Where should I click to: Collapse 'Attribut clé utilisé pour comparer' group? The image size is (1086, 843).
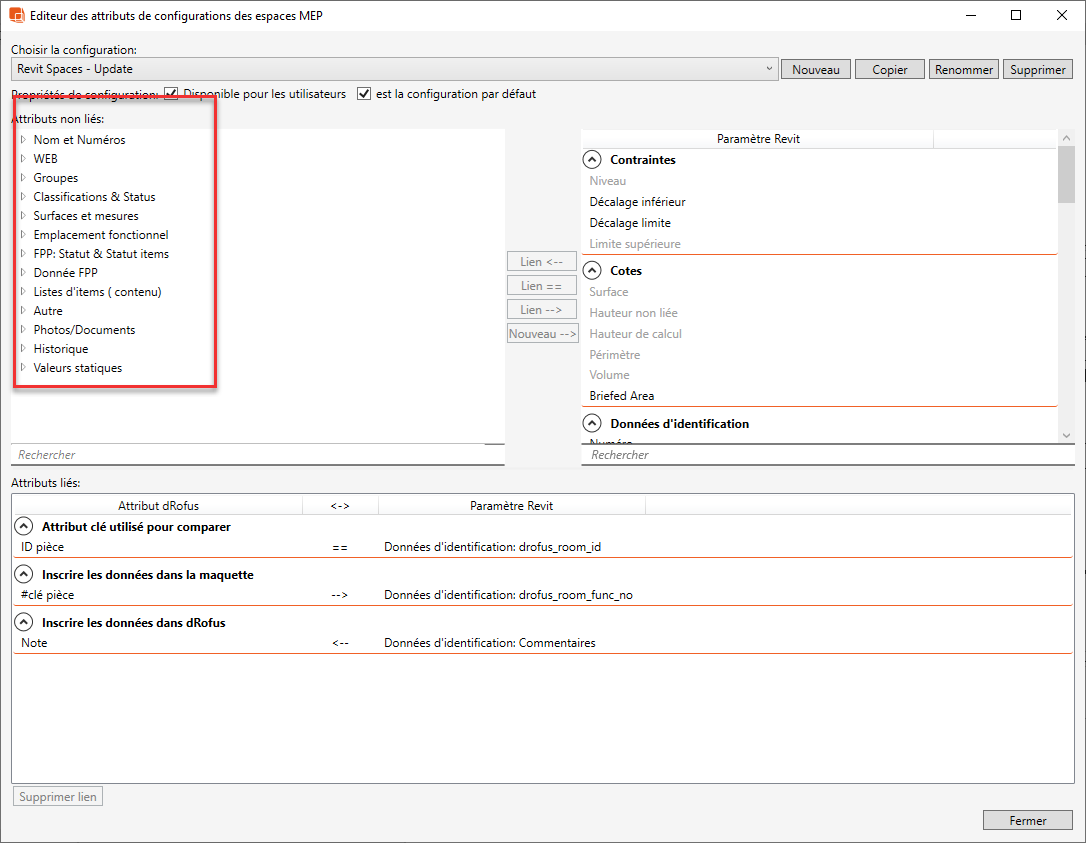pos(23,527)
